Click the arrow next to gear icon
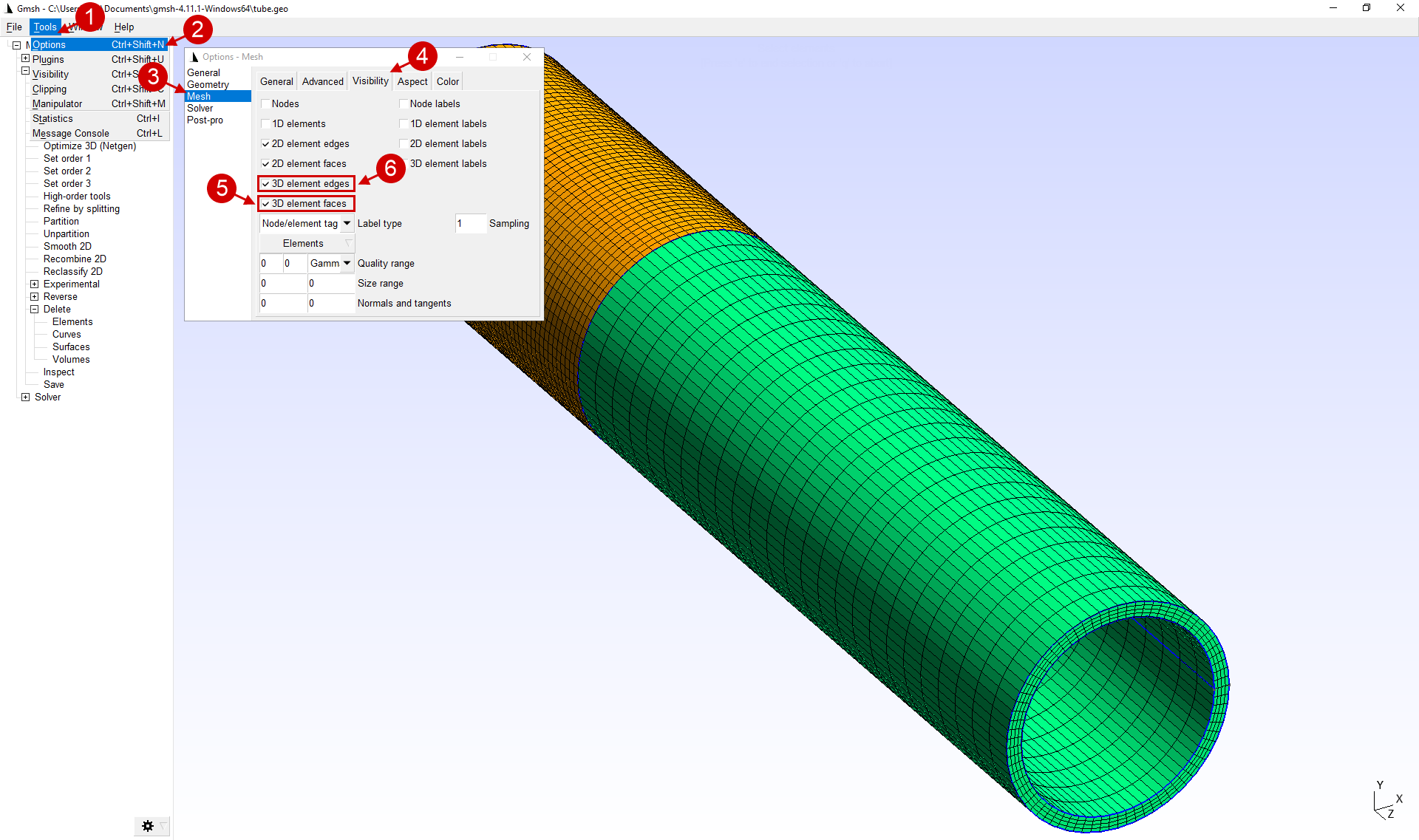Screen dimensions: 1419x840 coord(163,826)
